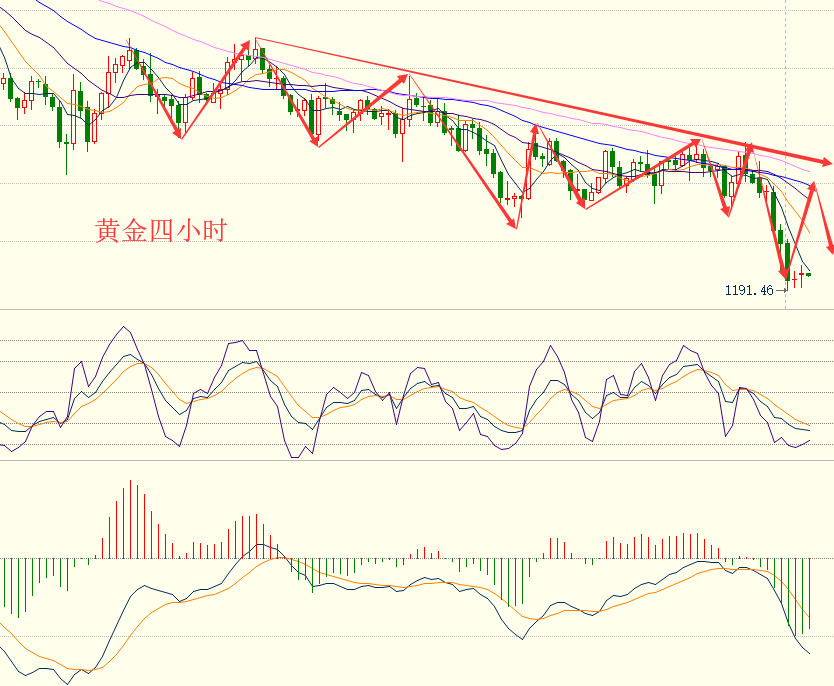Click the red arrowhead at the first swing low
Screen dimensions: 834x686
(180, 134)
